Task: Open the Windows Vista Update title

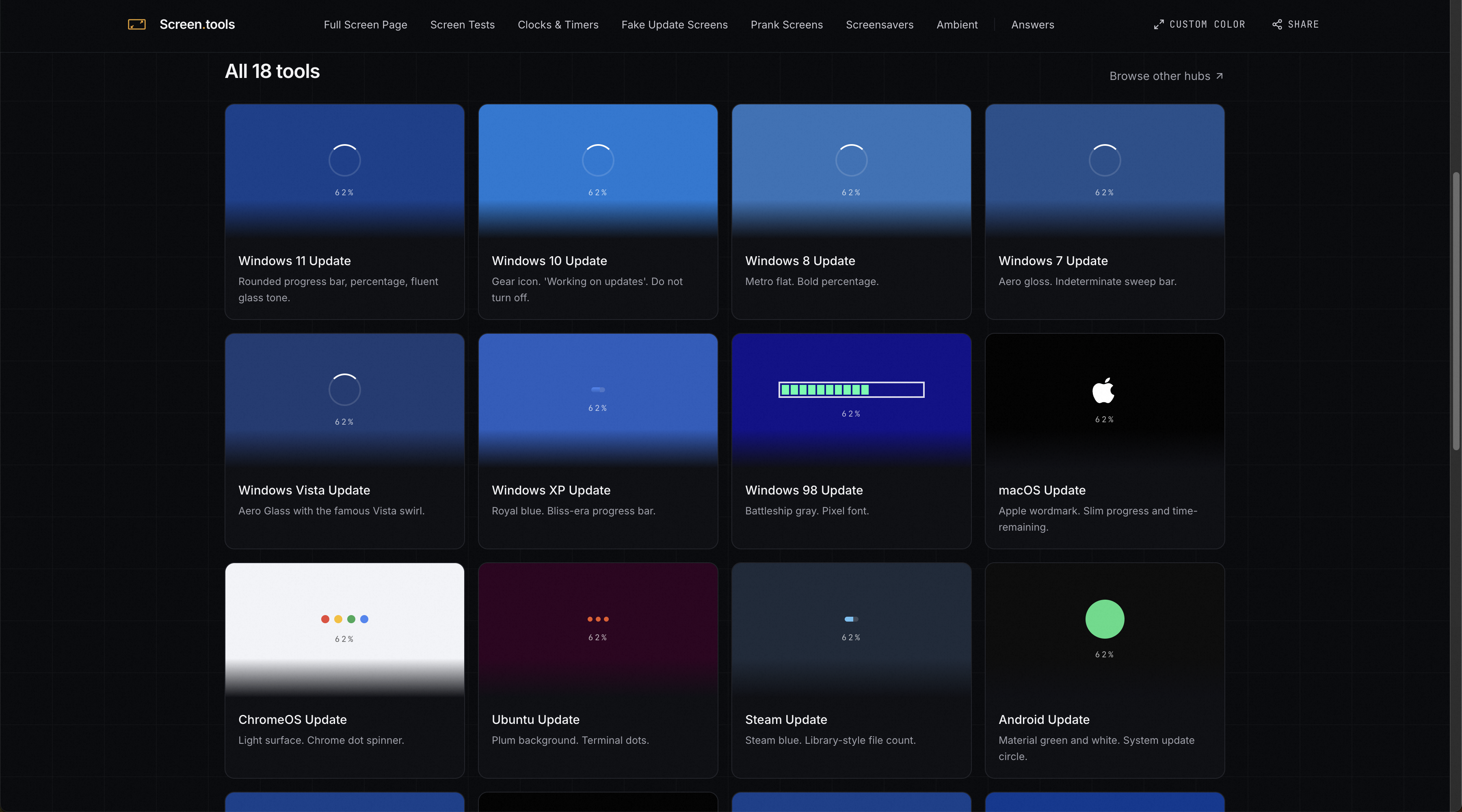Action: click(x=304, y=490)
